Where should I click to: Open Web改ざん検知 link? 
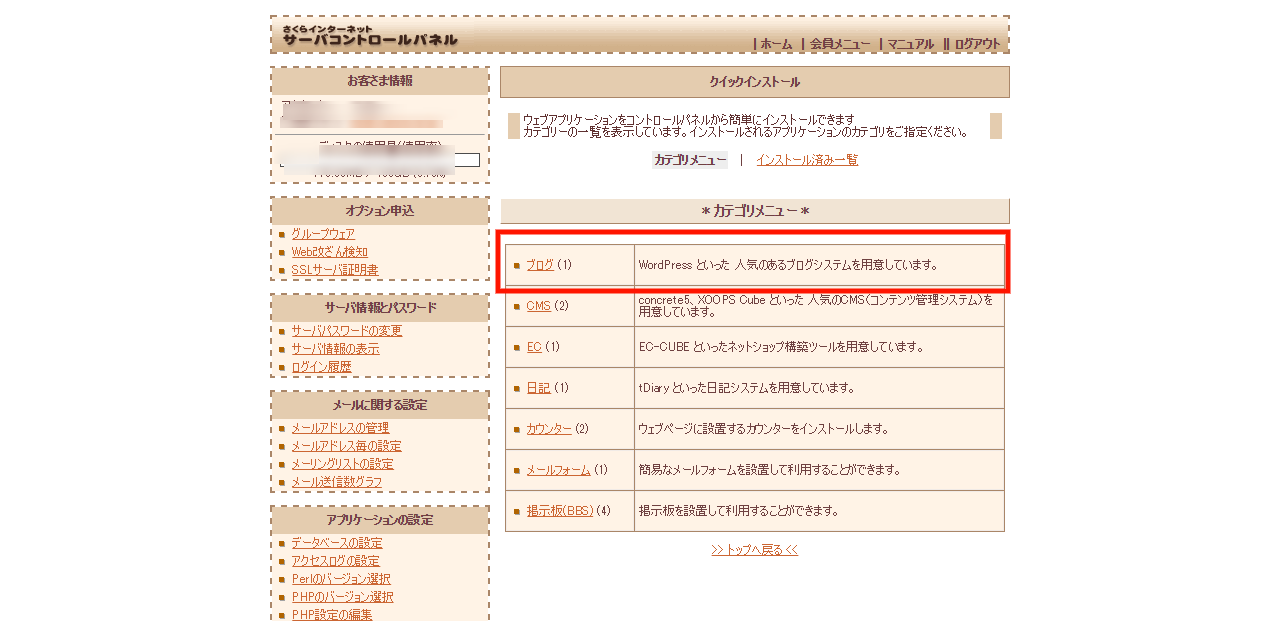pos(329,252)
